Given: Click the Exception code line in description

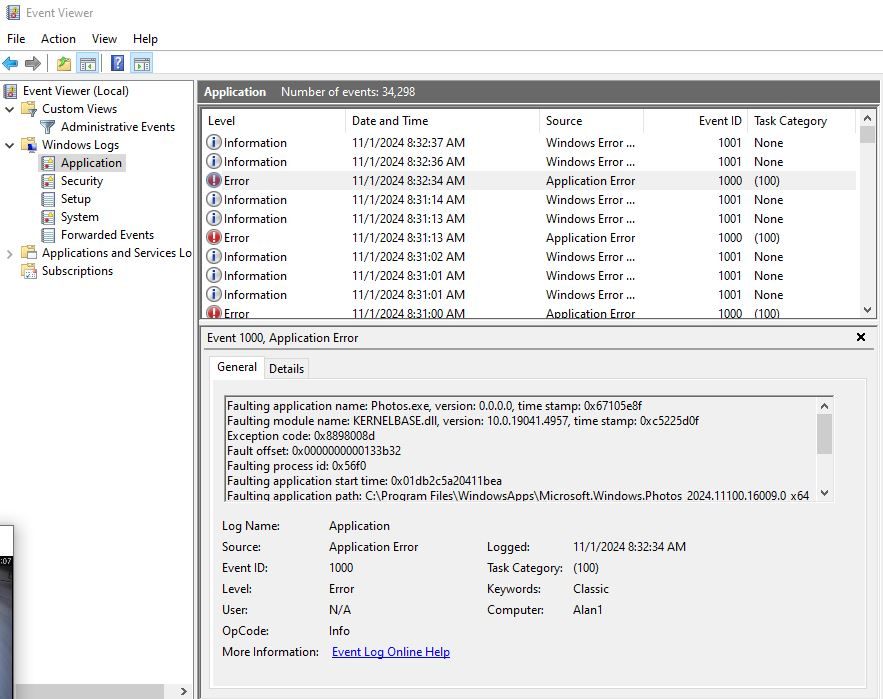Looking at the screenshot, I should tap(301, 436).
